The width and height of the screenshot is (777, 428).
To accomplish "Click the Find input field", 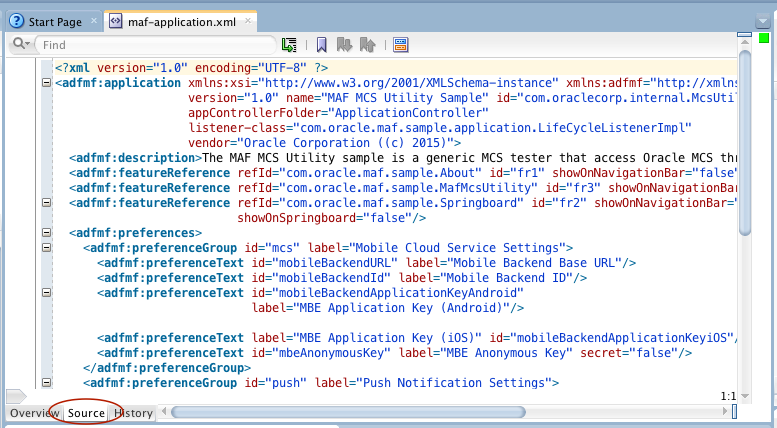I will pyautogui.click(x=156, y=45).
